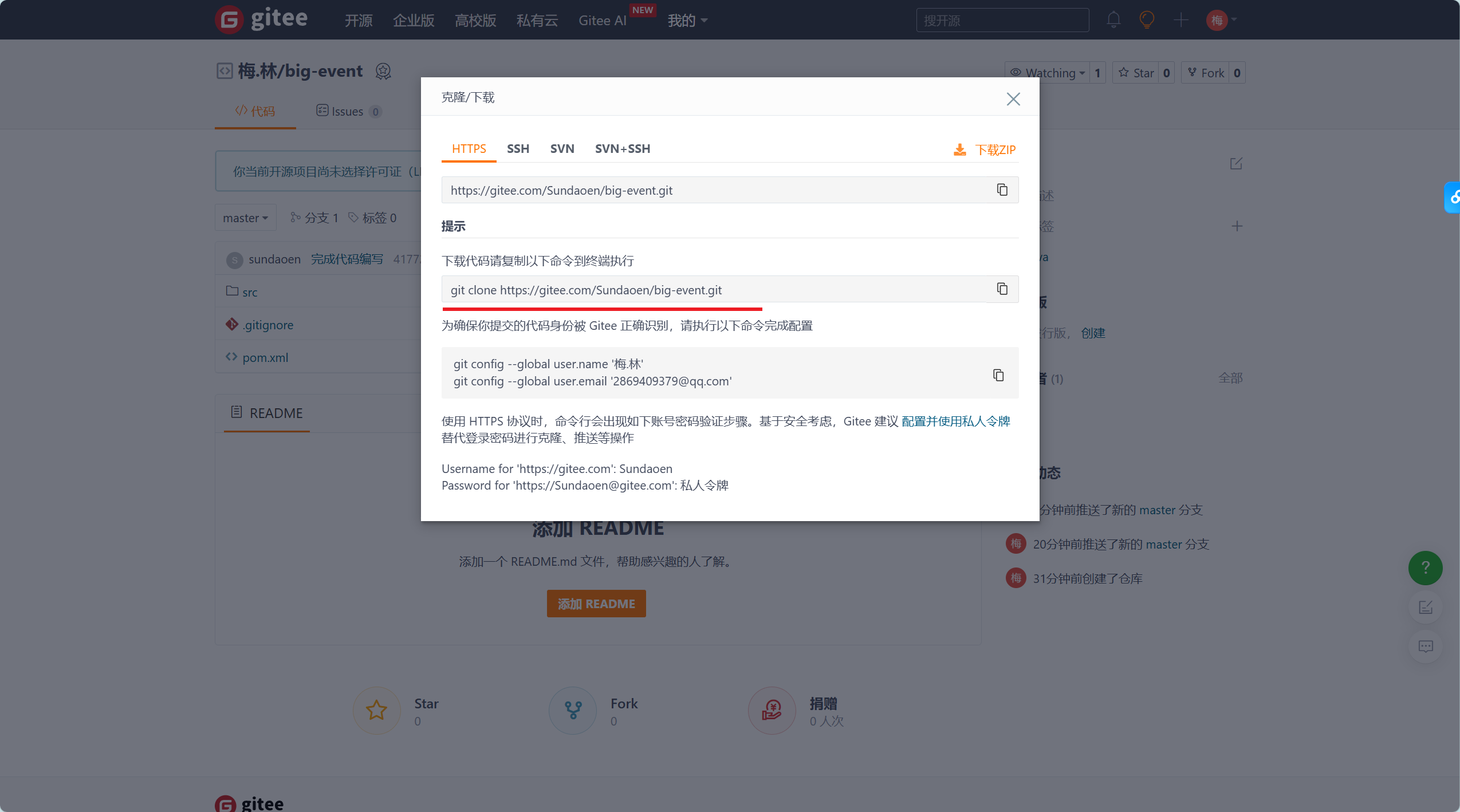Click the plus create icon in header
Screen dimensions: 1460x812
[1181, 20]
